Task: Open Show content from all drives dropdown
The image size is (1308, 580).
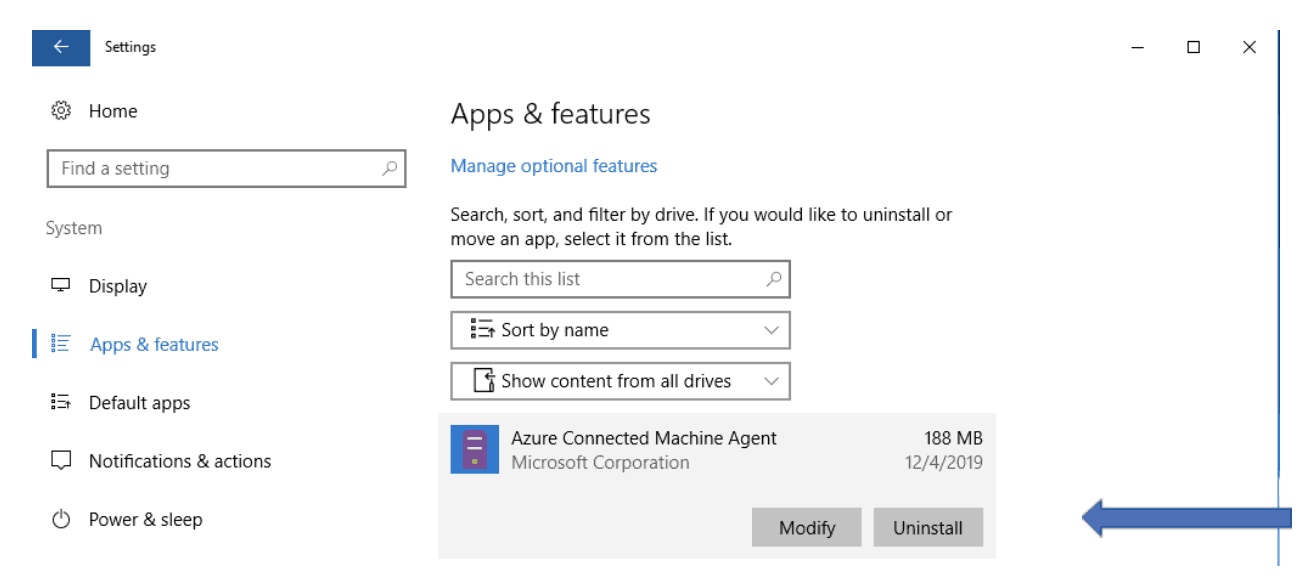Action: tap(620, 381)
